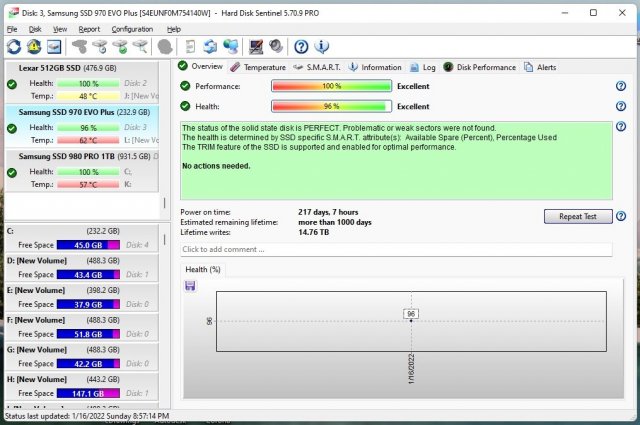The image size is (640, 425).
Task: Save the health chart with the floppy icon
Action: tap(190, 286)
